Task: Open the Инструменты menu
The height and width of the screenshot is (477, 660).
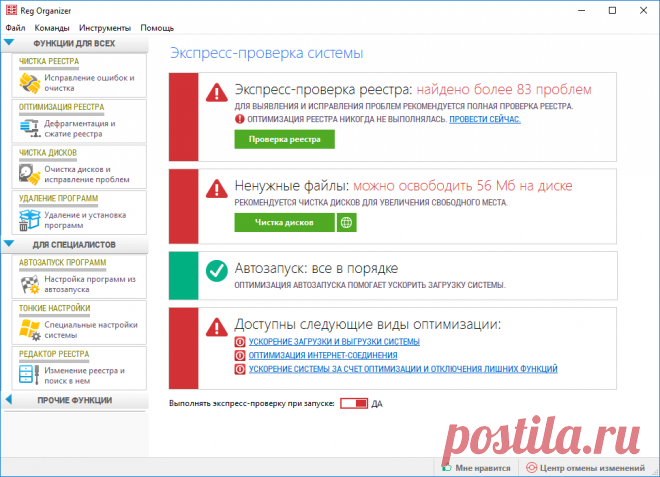Action: coord(105,28)
